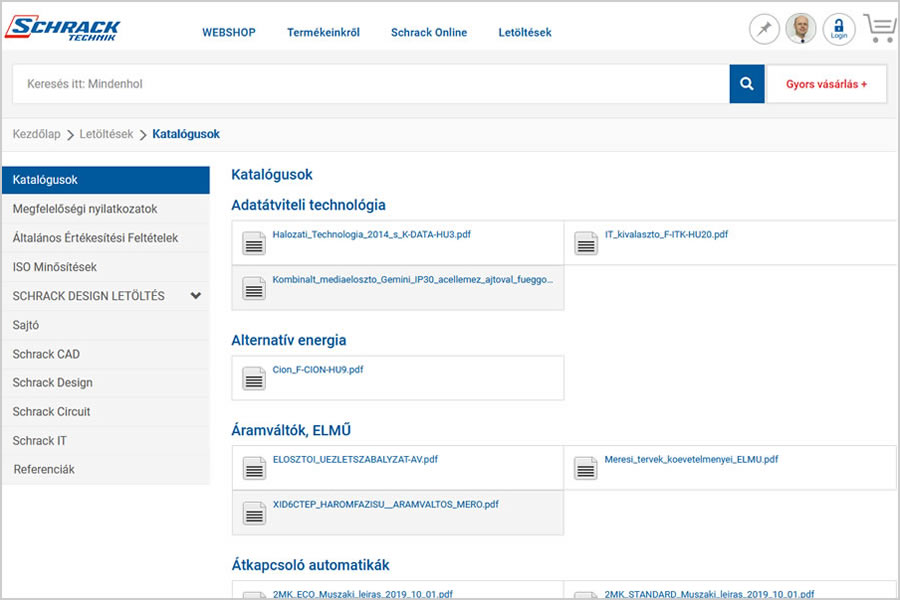Open ISO Minősítések sidebar item
900x600 pixels.
tap(106, 267)
